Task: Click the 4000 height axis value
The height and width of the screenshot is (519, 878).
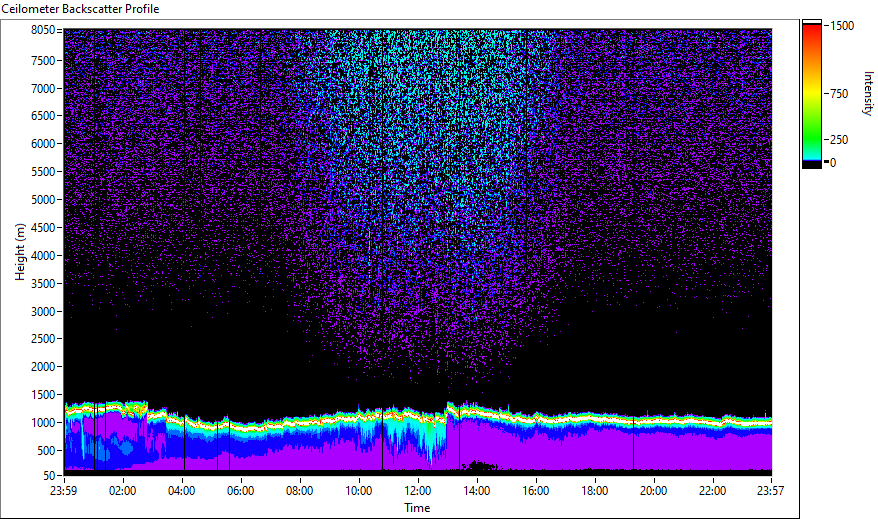Action: [43, 256]
